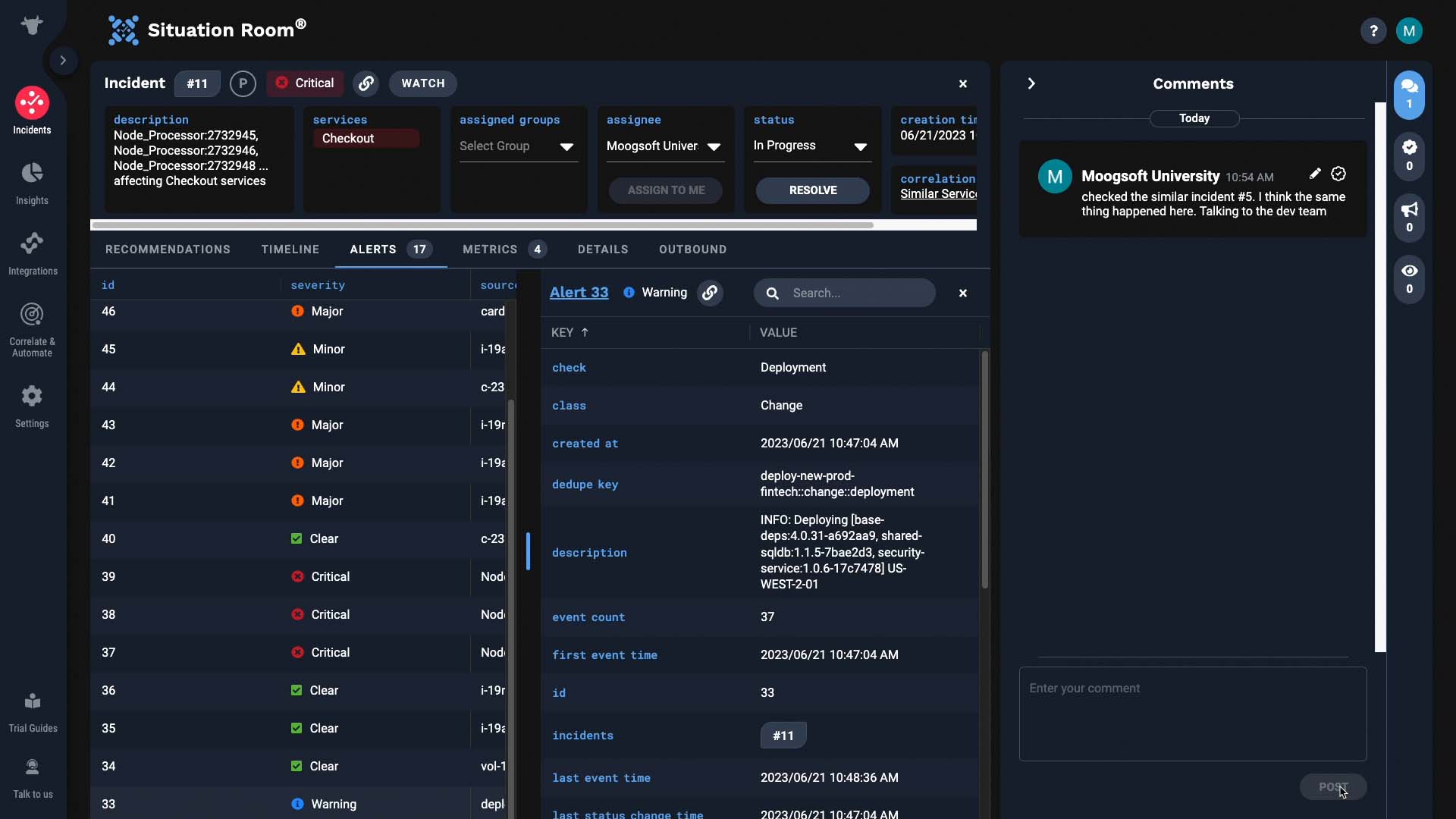Screen dimensions: 1456x819
Task: Open the assigned groups Select Group dropdown
Action: (518, 146)
